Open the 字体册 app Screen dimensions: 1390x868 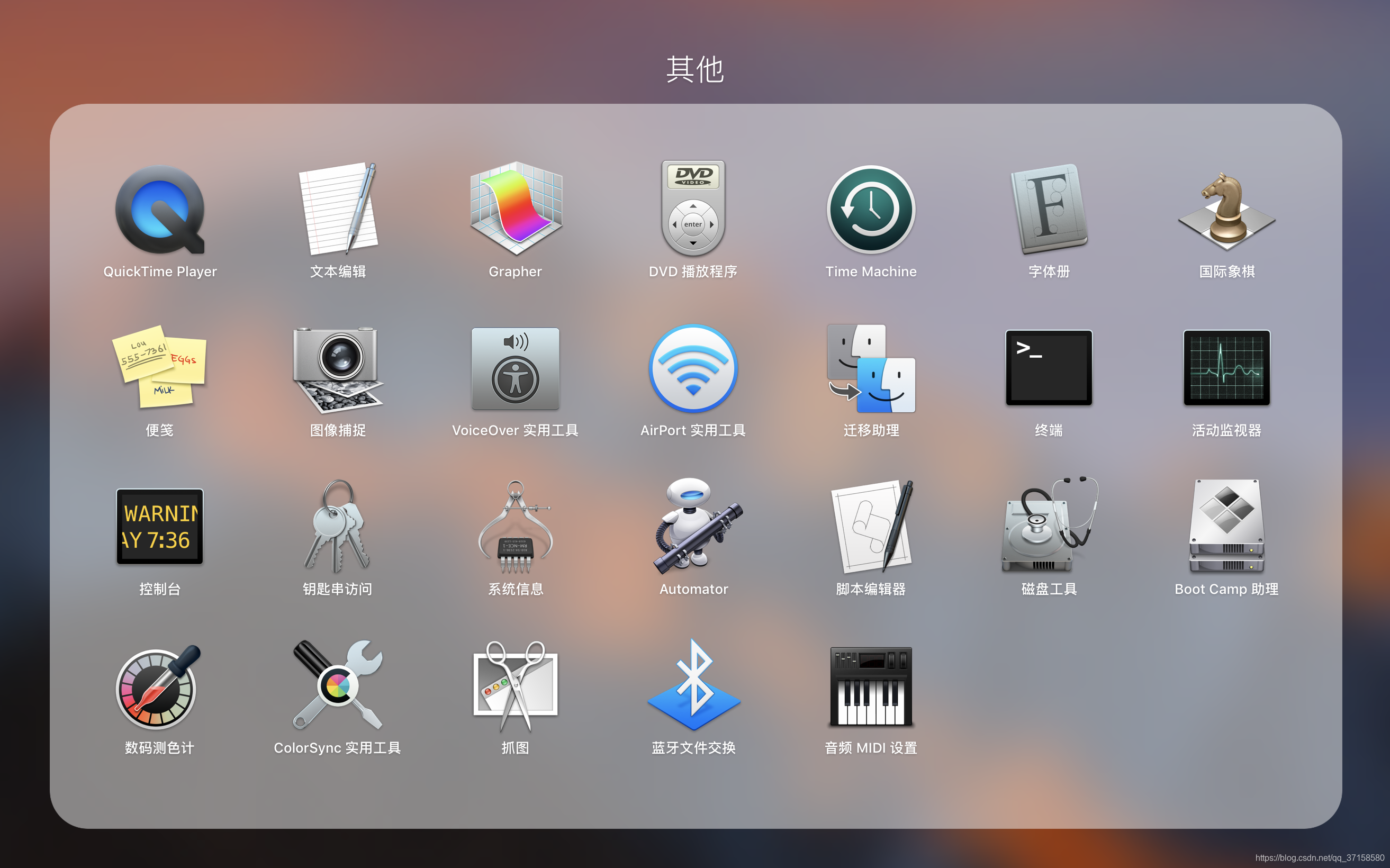(1049, 210)
